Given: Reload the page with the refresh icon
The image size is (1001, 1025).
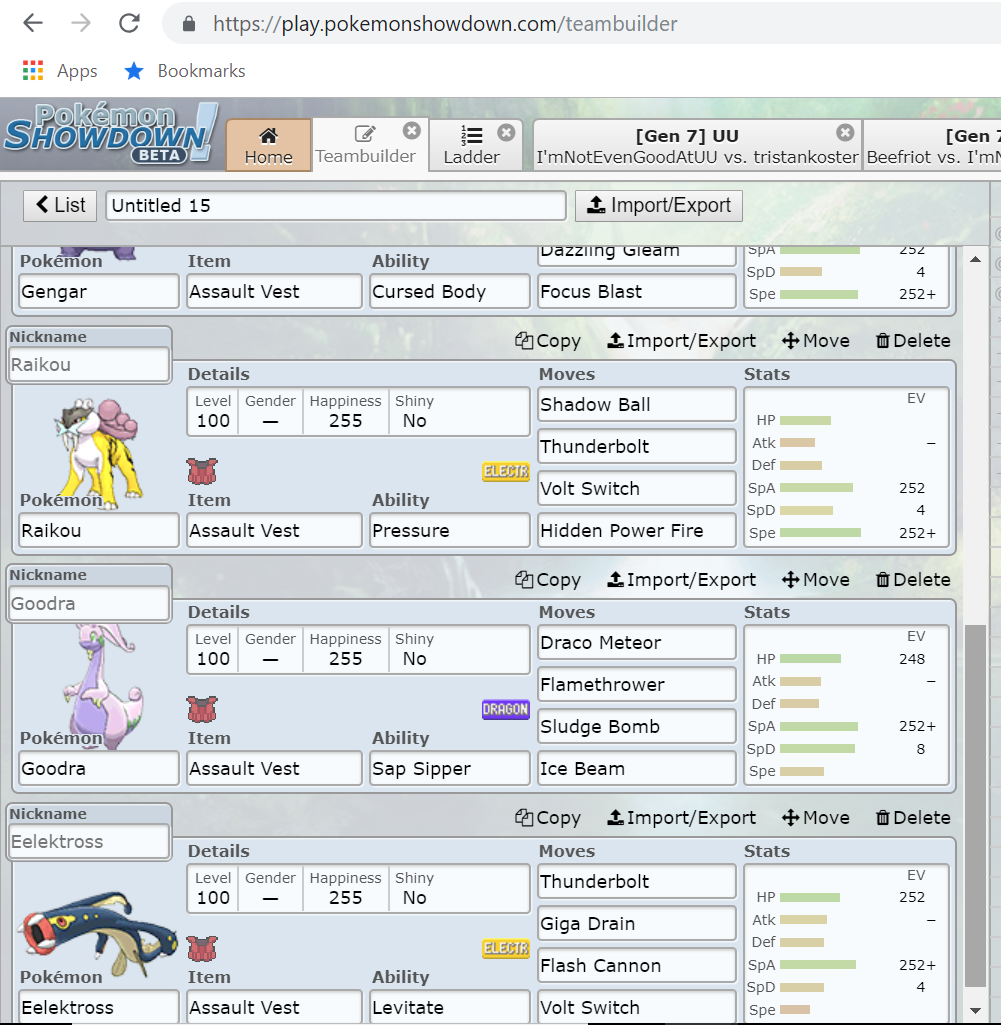Looking at the screenshot, I should coord(129,24).
